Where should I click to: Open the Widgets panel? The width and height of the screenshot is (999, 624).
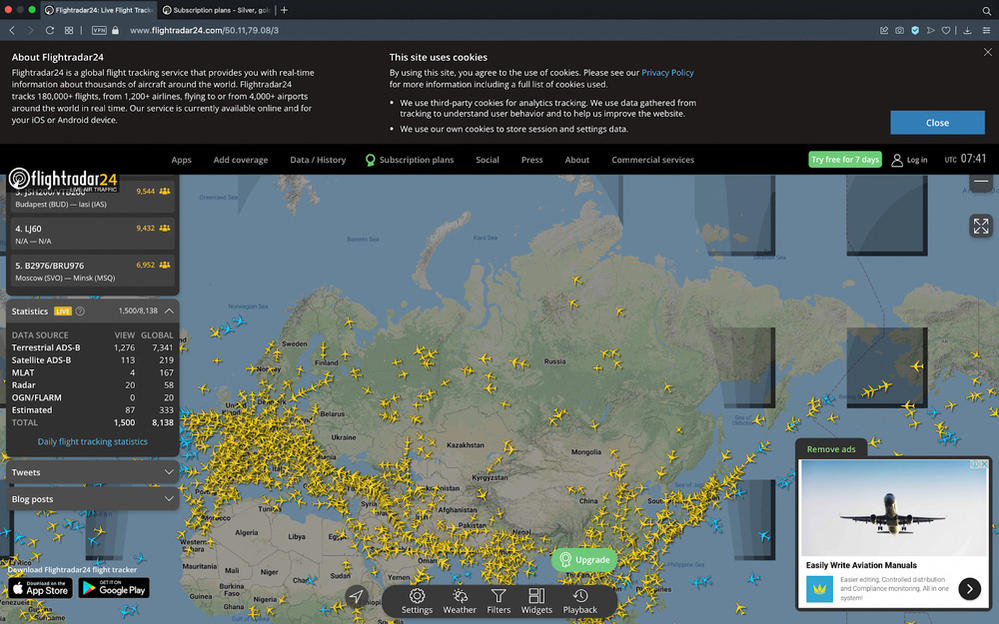536,601
